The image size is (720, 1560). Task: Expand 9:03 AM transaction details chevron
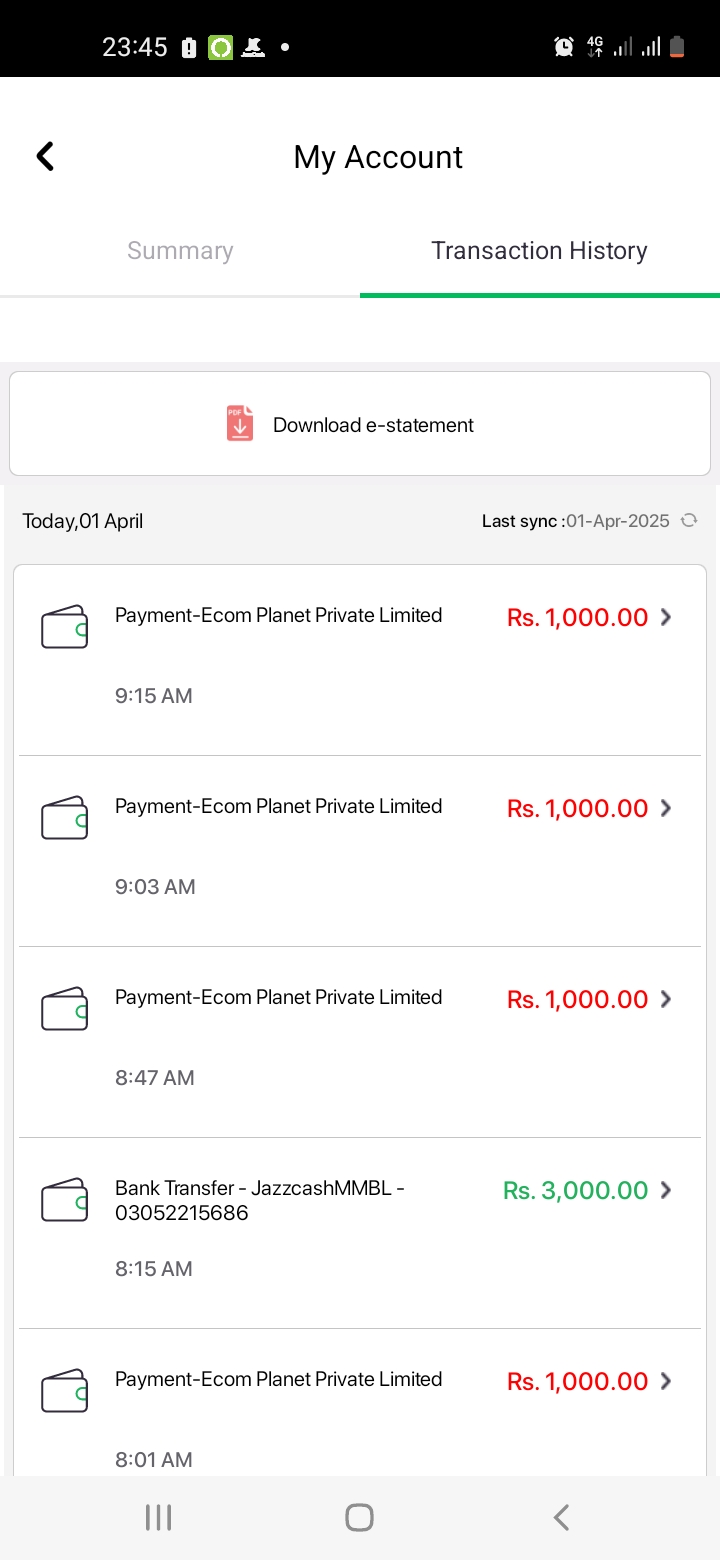tap(666, 808)
